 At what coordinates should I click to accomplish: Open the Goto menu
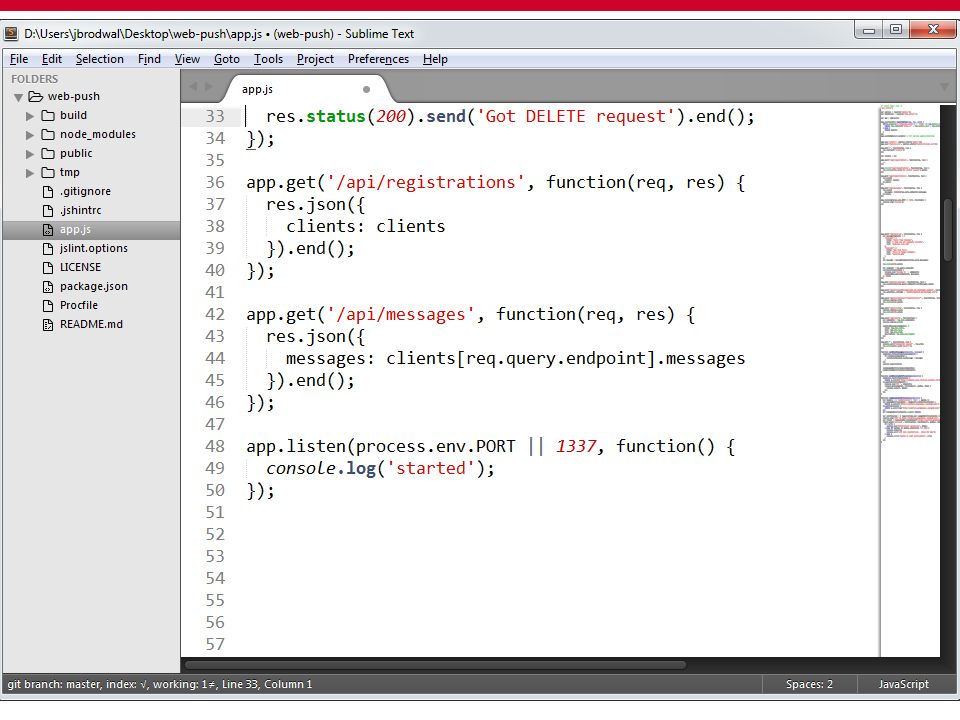coord(227,59)
